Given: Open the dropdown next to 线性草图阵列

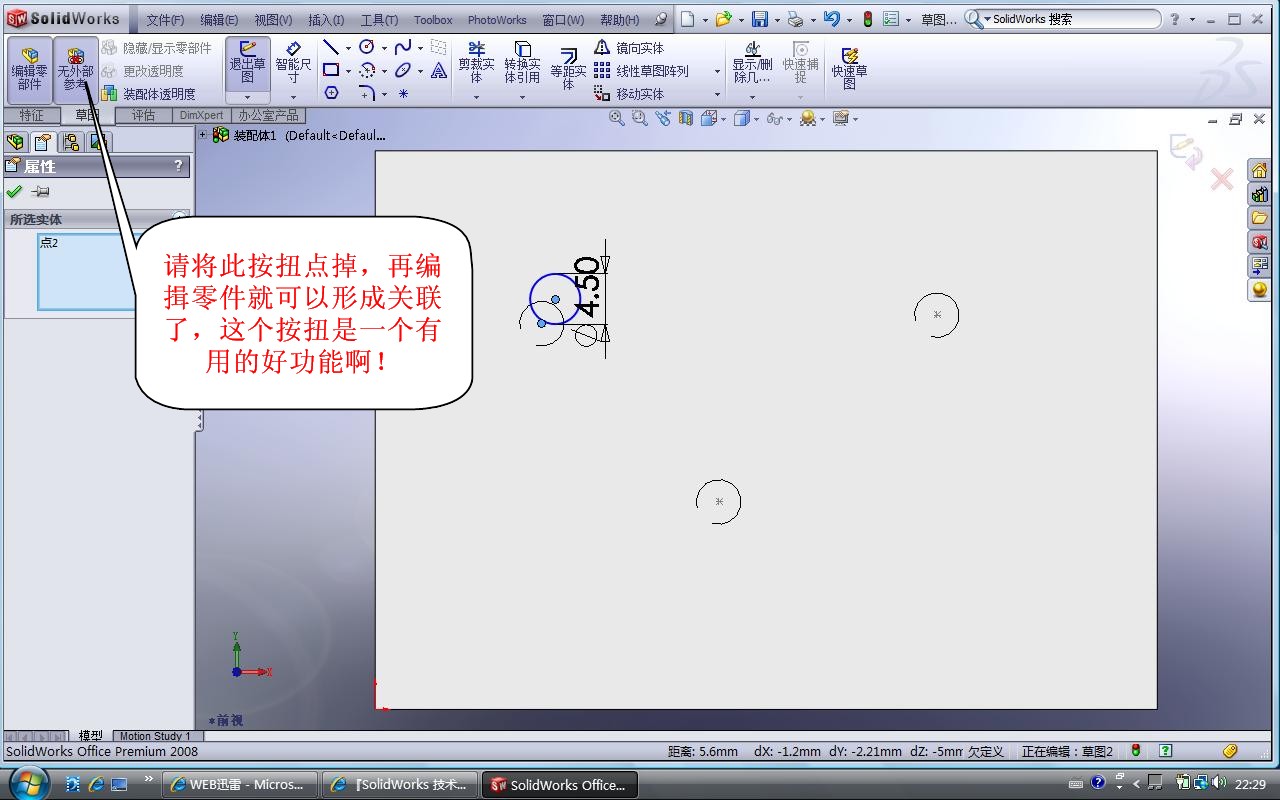Looking at the screenshot, I should coord(717,71).
